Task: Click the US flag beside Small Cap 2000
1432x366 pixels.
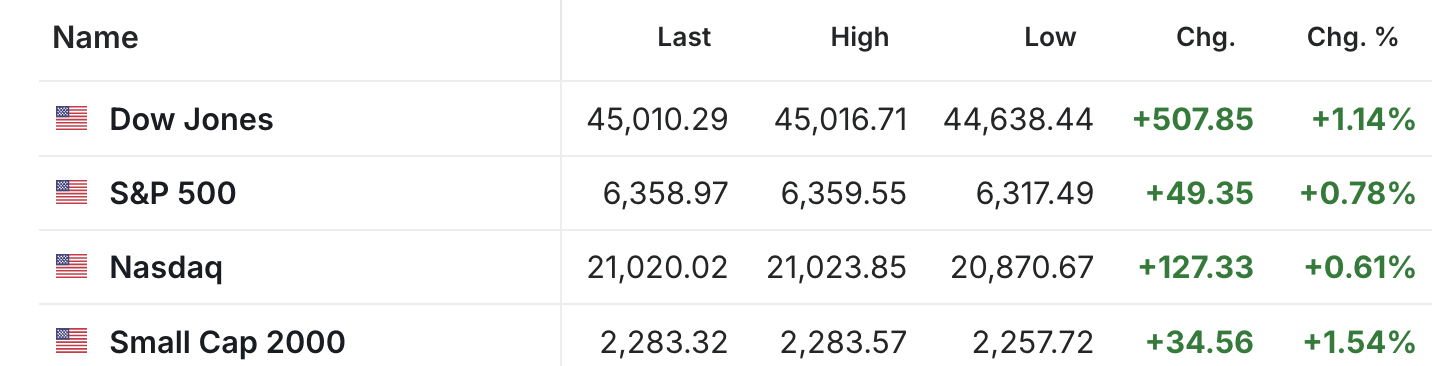Action: point(71,341)
